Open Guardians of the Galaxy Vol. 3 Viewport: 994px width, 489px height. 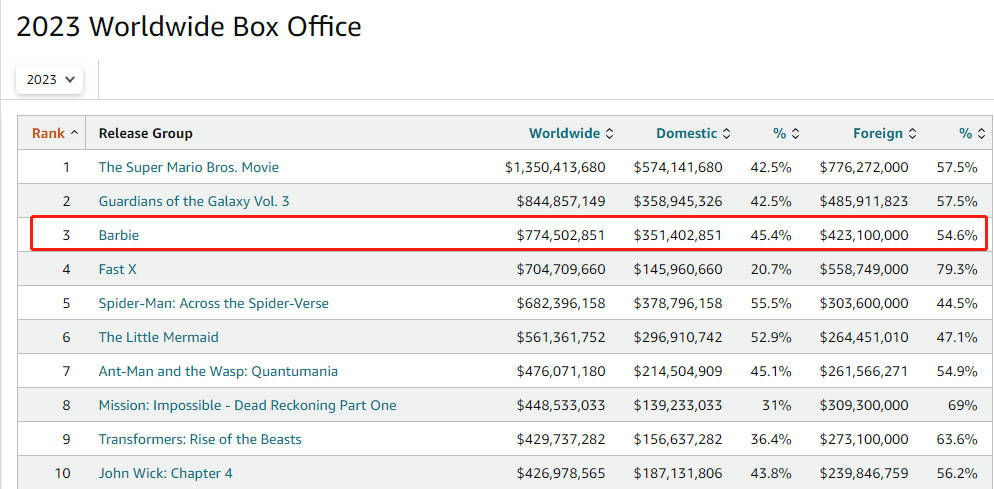[x=193, y=201]
